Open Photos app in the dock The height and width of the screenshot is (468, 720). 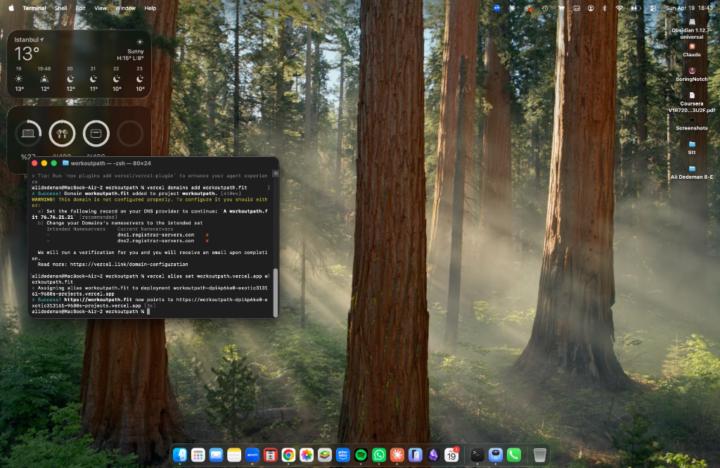click(306, 455)
